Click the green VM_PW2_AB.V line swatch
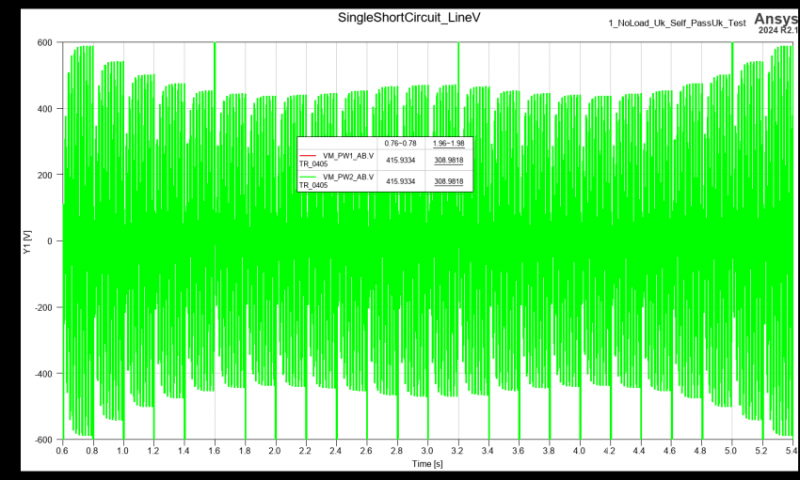This screenshot has width=800, height=480. coord(309,177)
